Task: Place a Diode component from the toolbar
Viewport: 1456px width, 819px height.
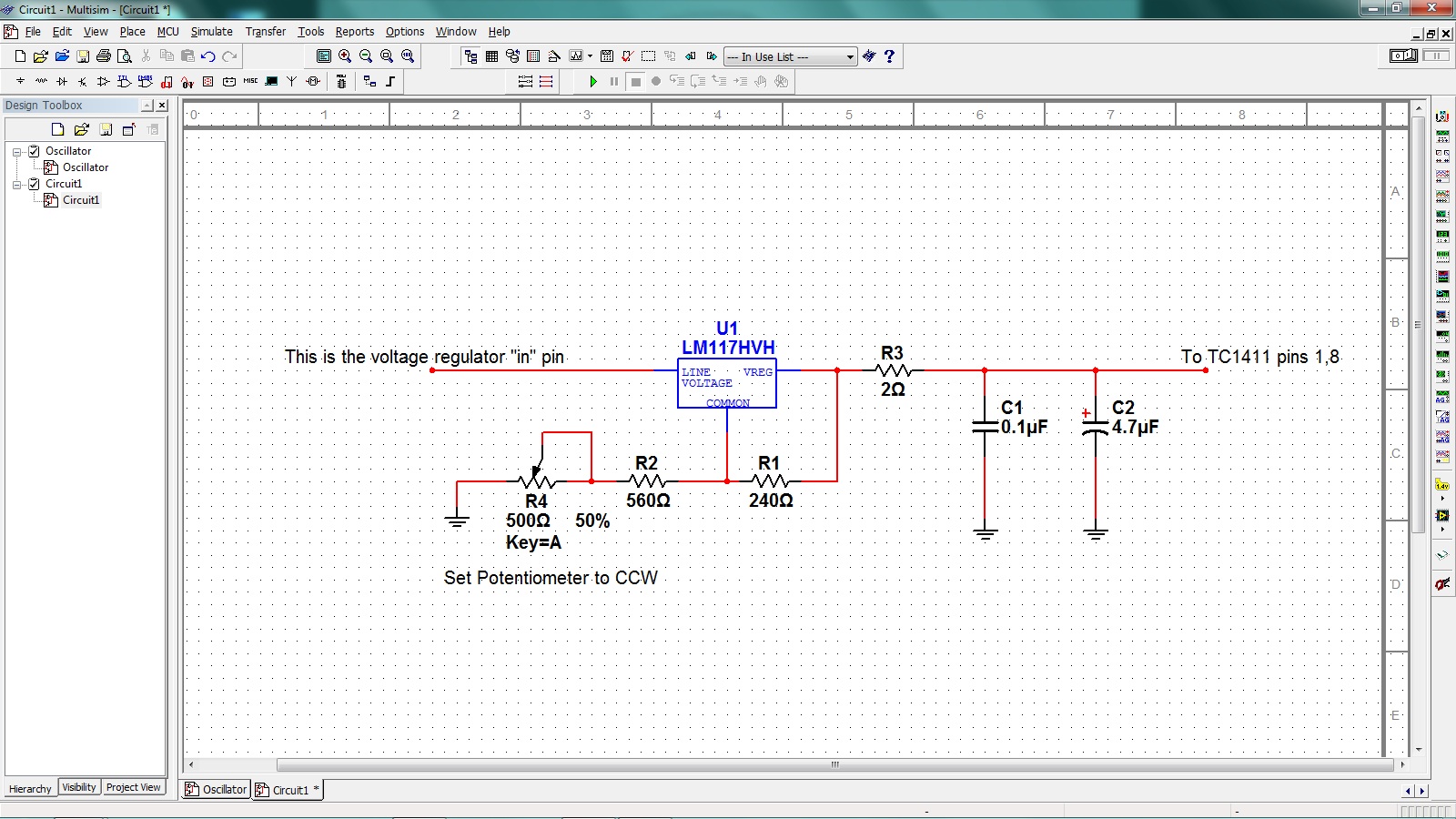Action: click(62, 81)
